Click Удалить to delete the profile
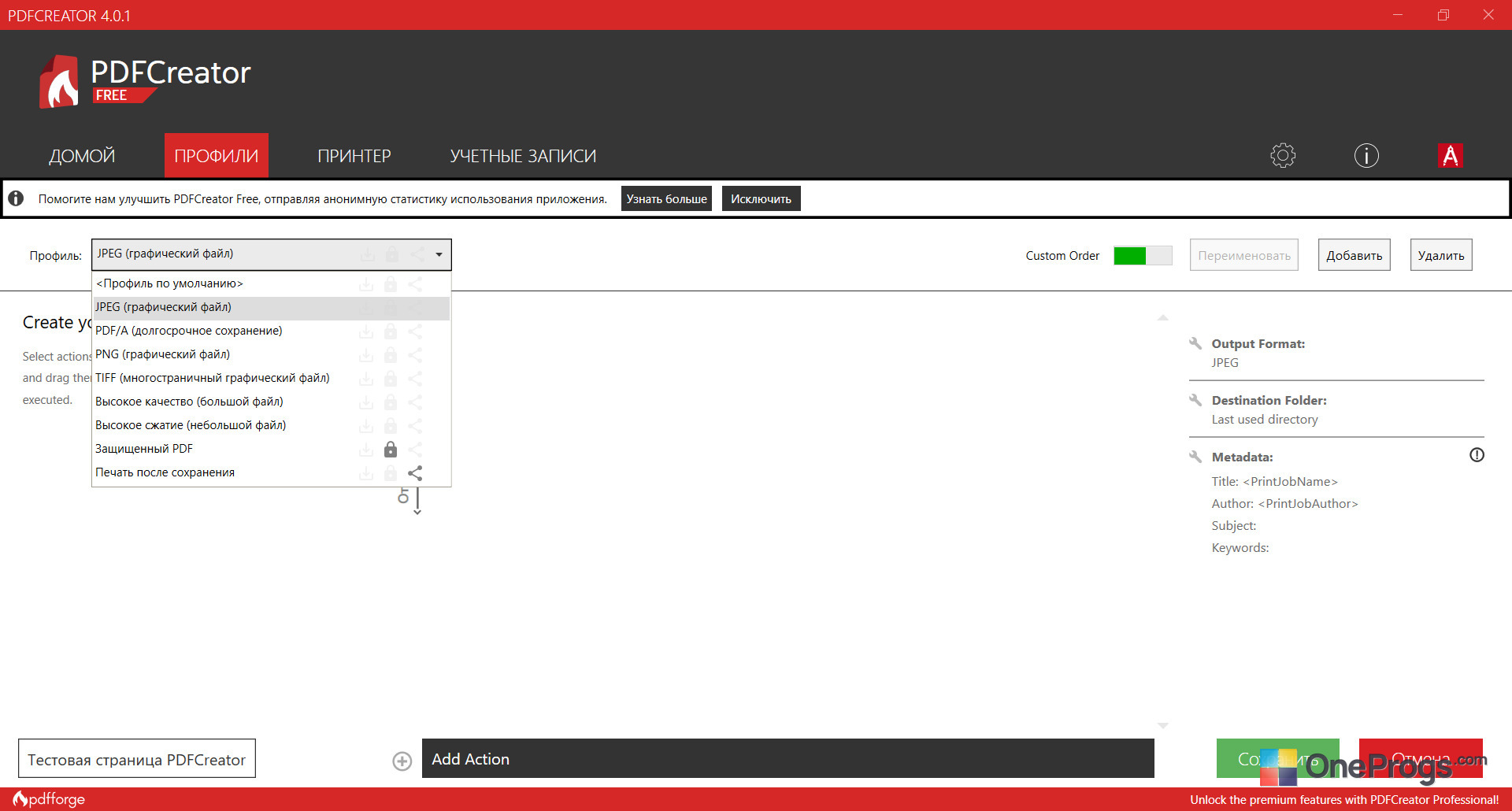 click(1441, 255)
